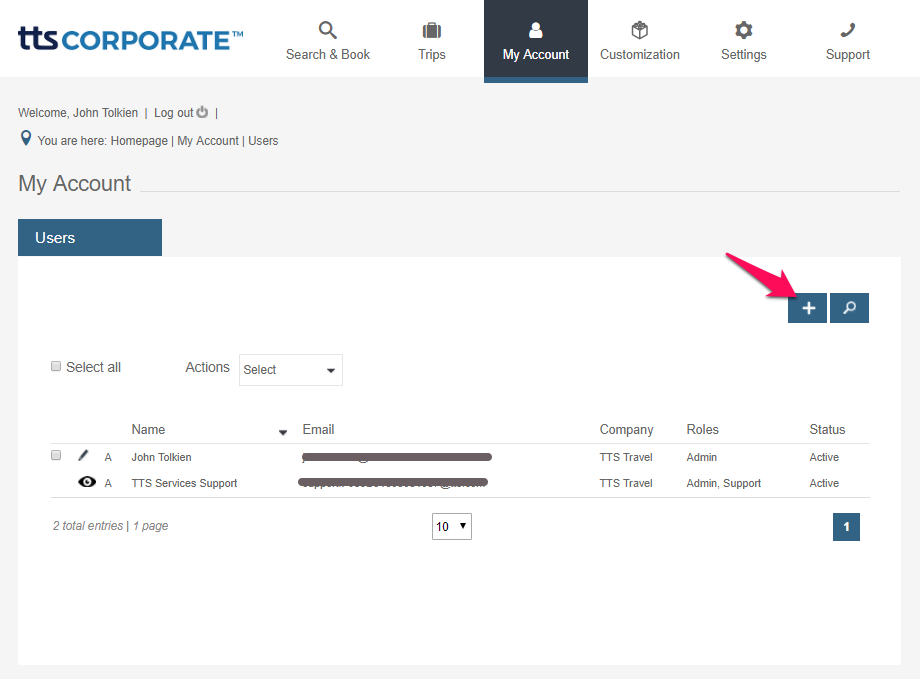Select the Users tab
This screenshot has height=679, width=920.
90,238
